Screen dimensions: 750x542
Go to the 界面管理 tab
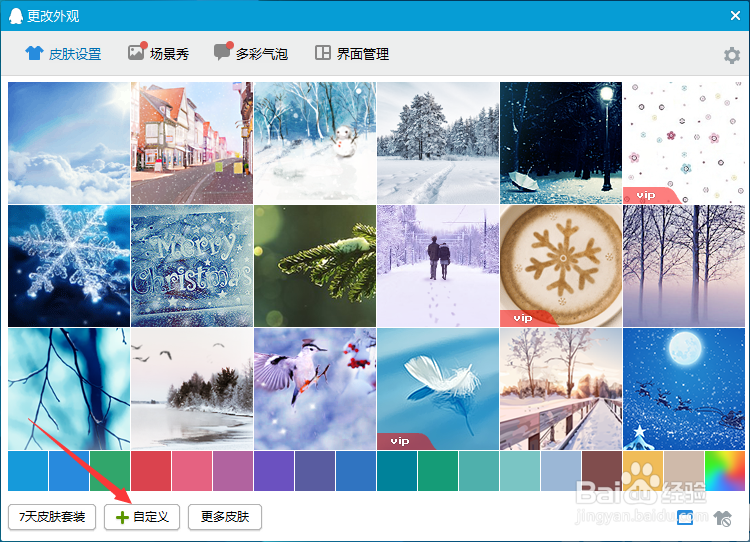pyautogui.click(x=352, y=54)
